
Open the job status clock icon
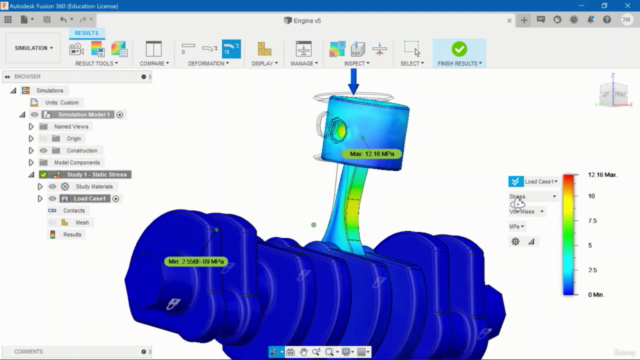click(x=574, y=20)
